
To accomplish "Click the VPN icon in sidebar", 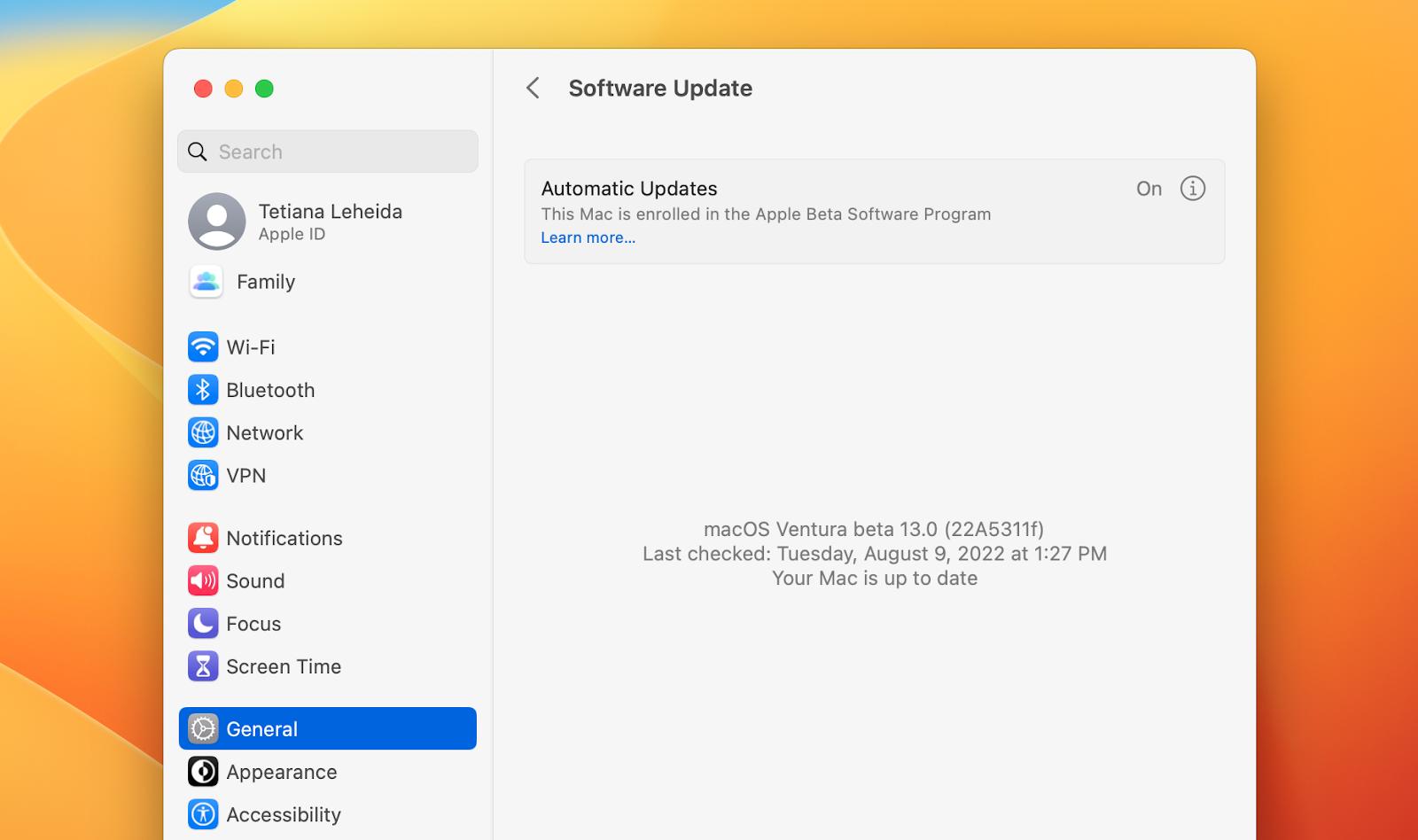I will [203, 475].
